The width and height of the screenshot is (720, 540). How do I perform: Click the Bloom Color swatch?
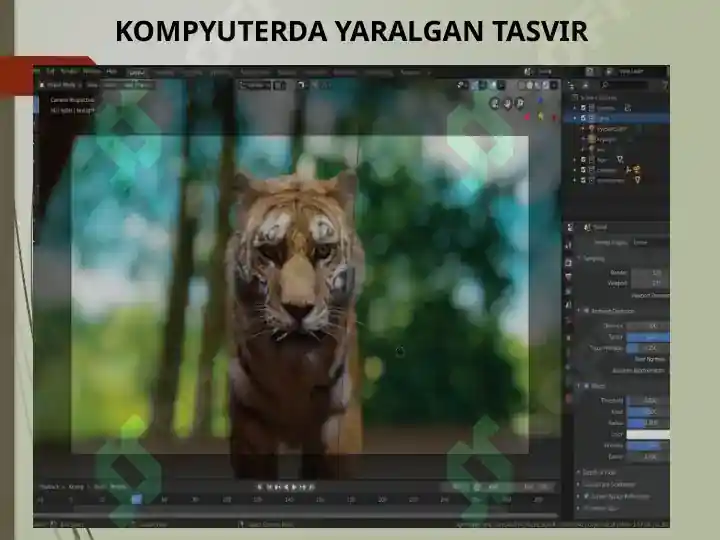(648, 434)
